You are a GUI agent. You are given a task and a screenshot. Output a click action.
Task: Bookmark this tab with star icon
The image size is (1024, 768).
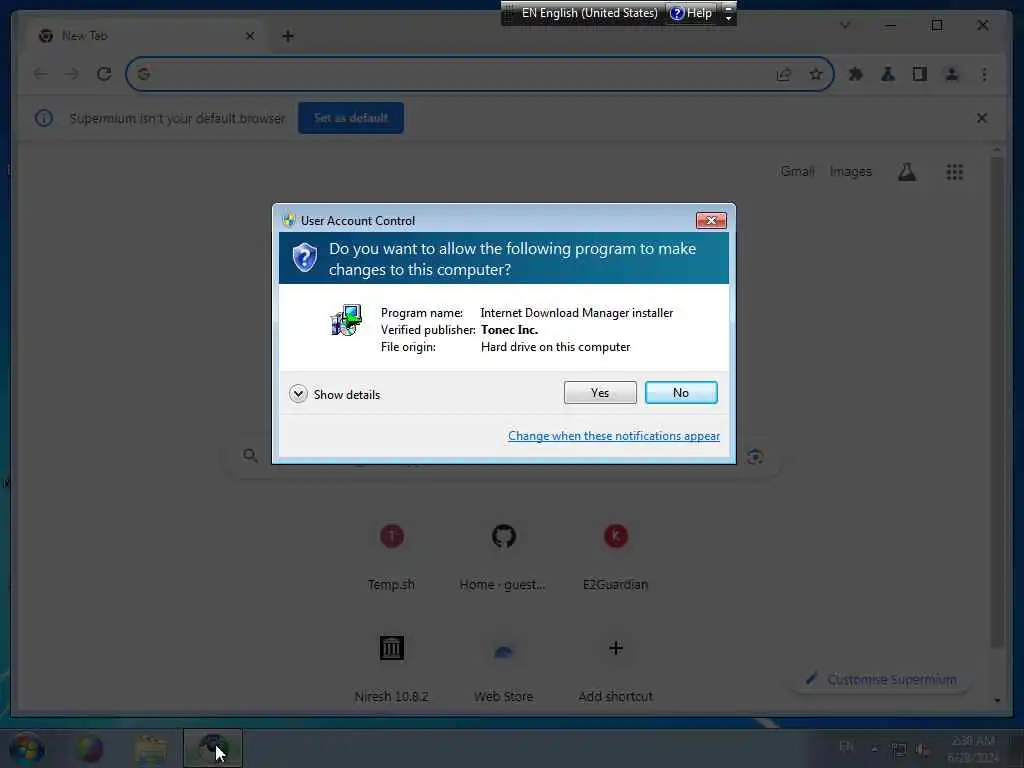click(x=816, y=74)
